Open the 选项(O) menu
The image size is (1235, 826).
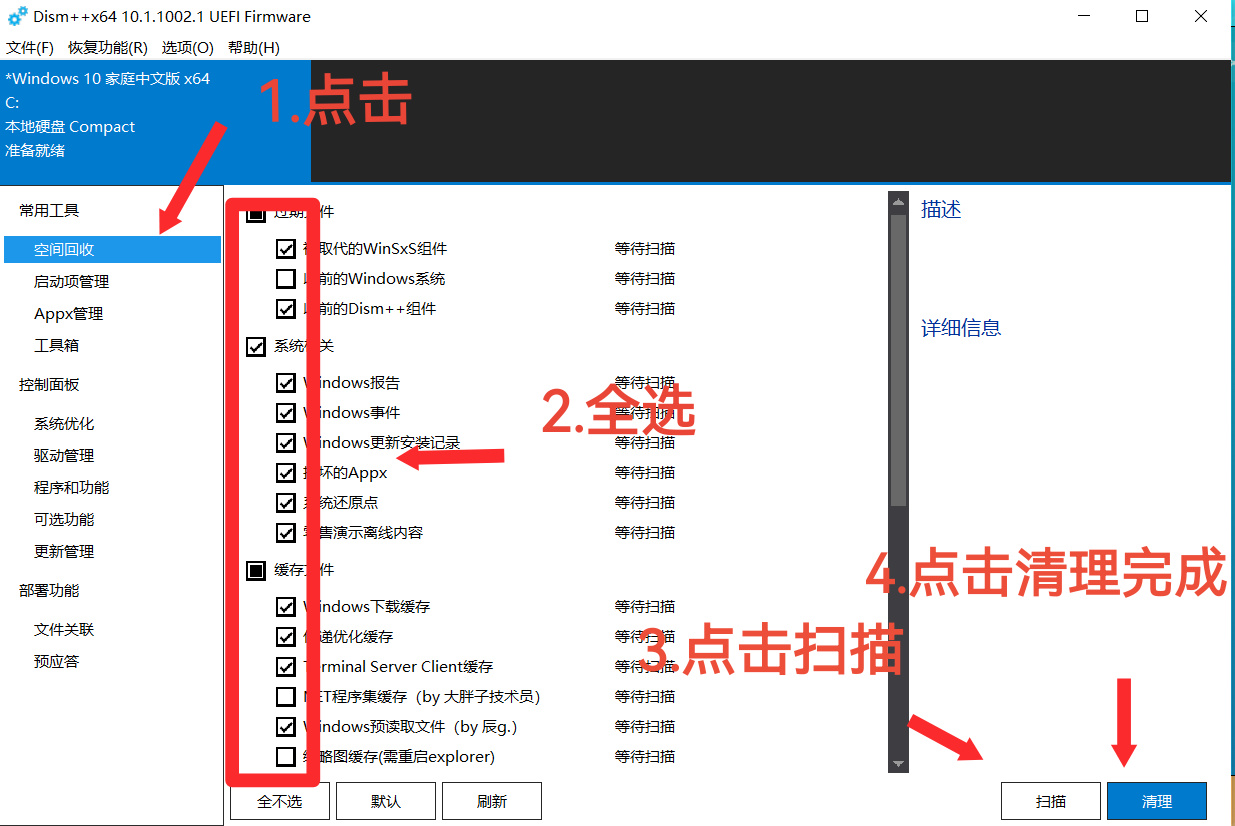click(188, 48)
